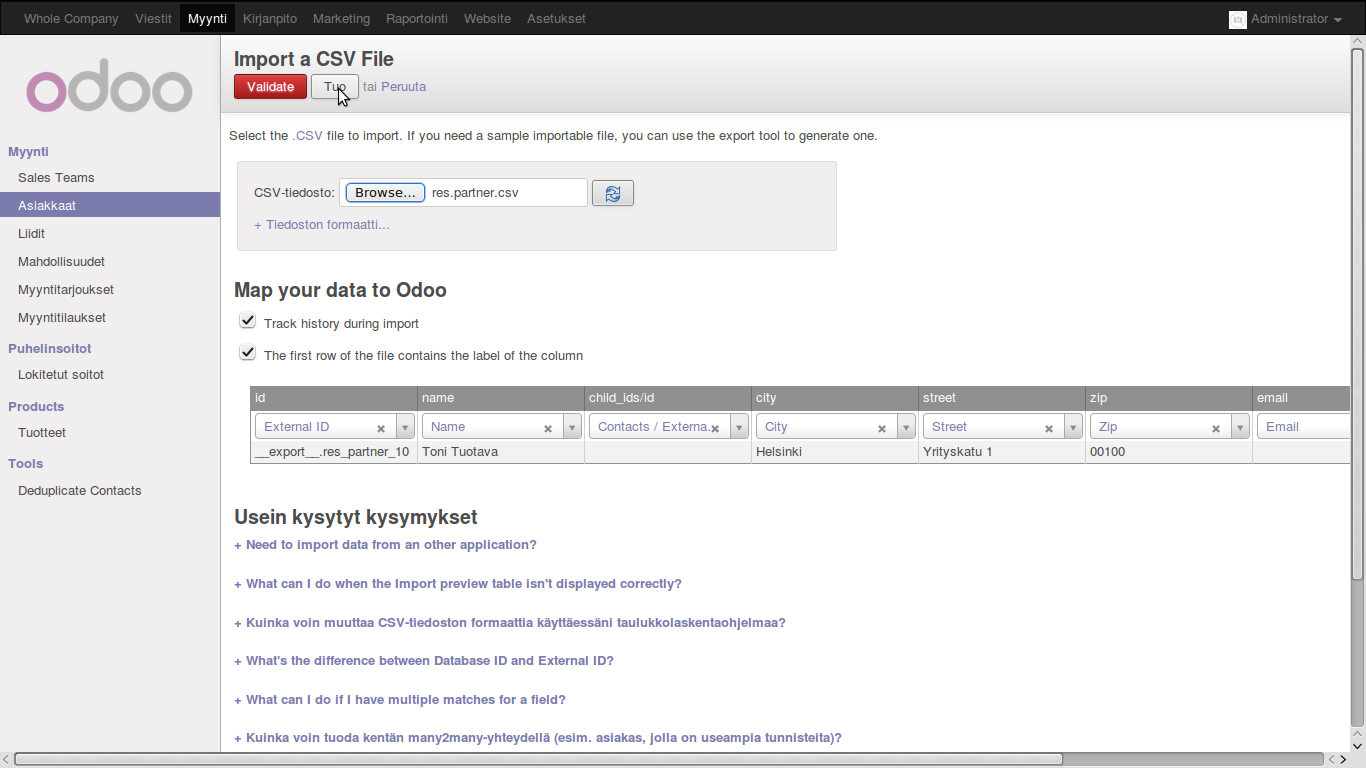Clear the Name field mapping

[x=548, y=428]
